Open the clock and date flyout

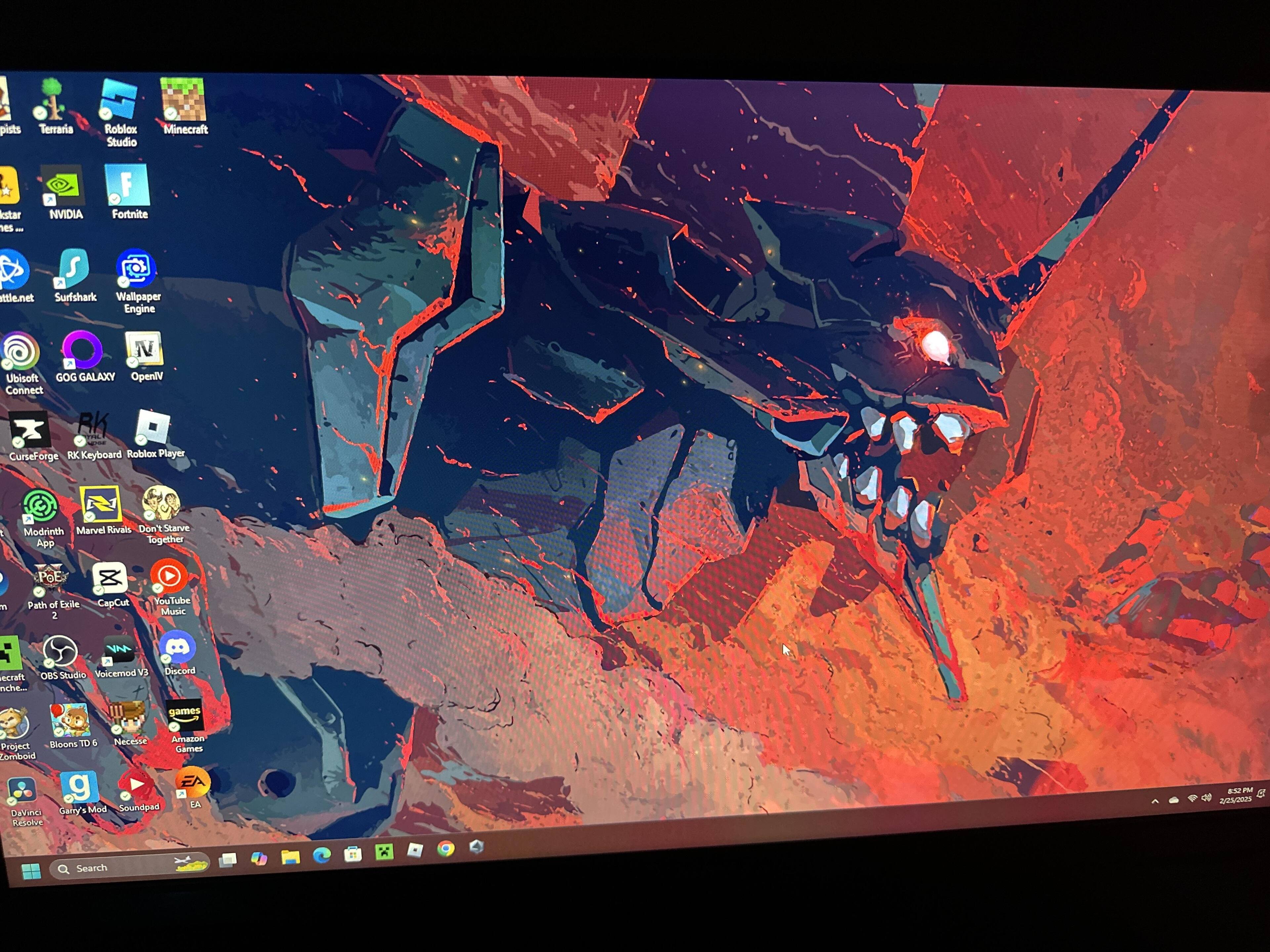pyautogui.click(x=1236, y=795)
